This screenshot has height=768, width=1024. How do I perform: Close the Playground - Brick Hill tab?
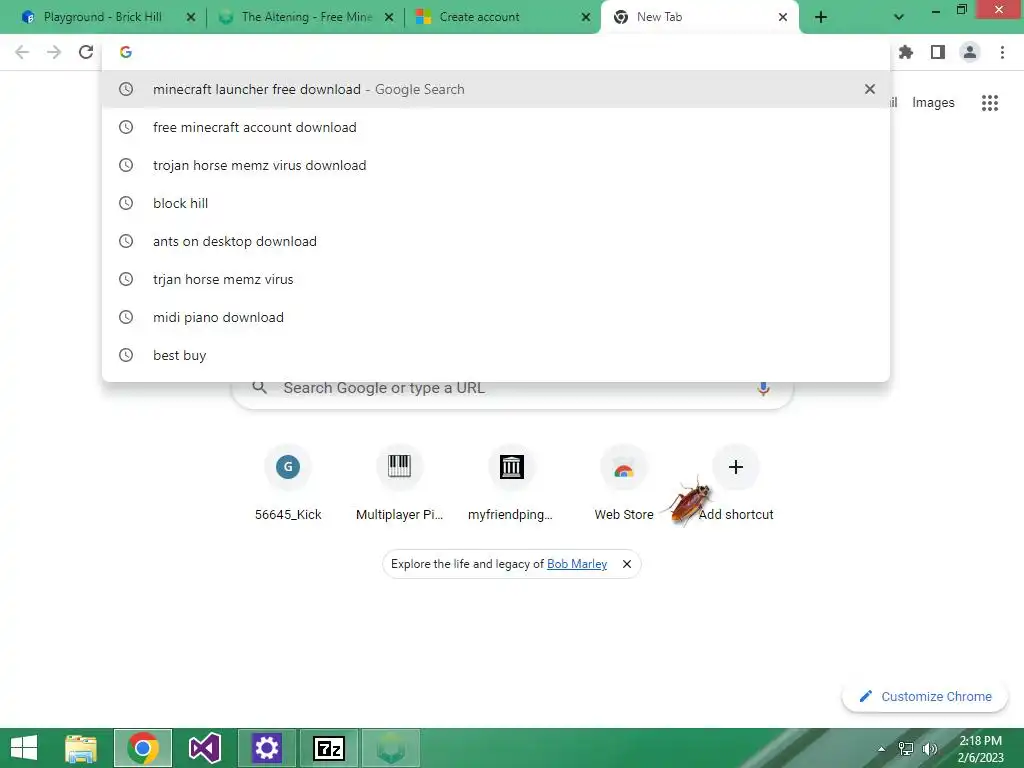[x=191, y=18]
